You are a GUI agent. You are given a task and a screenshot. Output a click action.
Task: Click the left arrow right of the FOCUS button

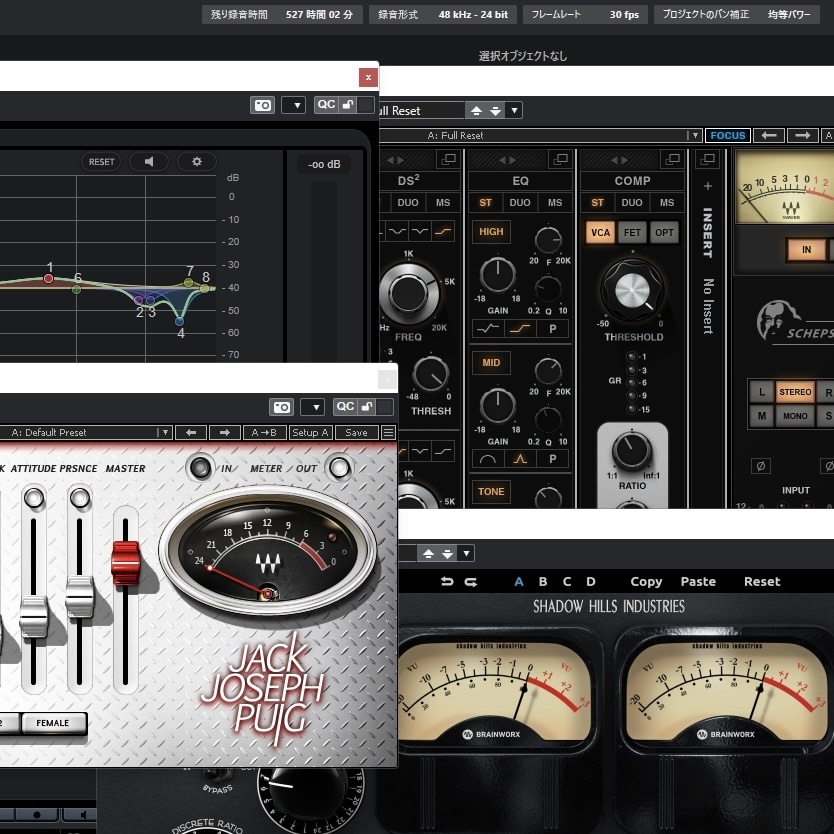(769, 135)
